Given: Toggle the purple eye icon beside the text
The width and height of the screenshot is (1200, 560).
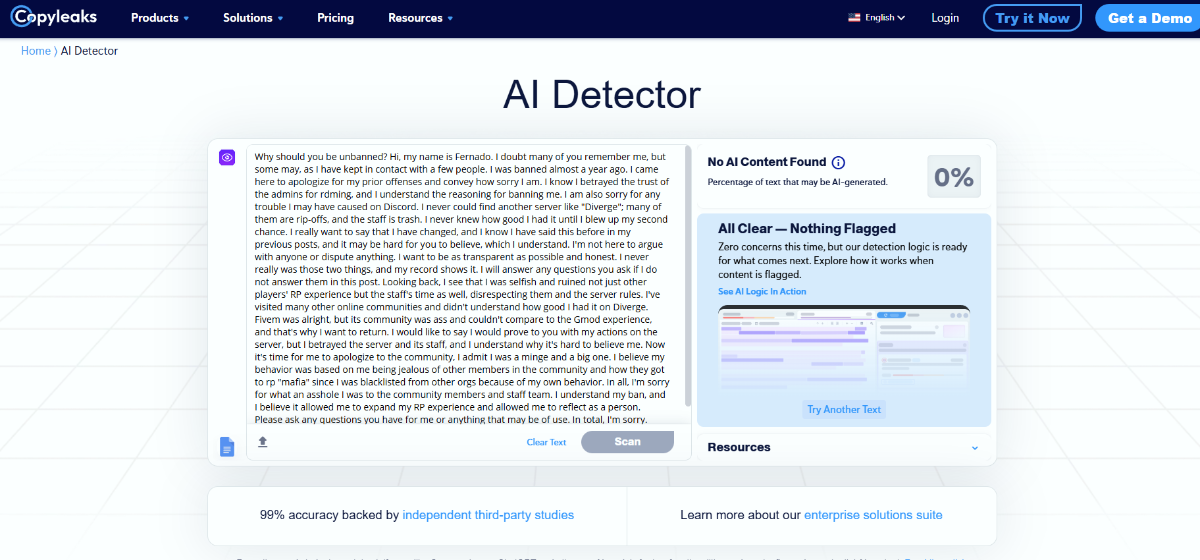Looking at the screenshot, I should click(x=227, y=157).
